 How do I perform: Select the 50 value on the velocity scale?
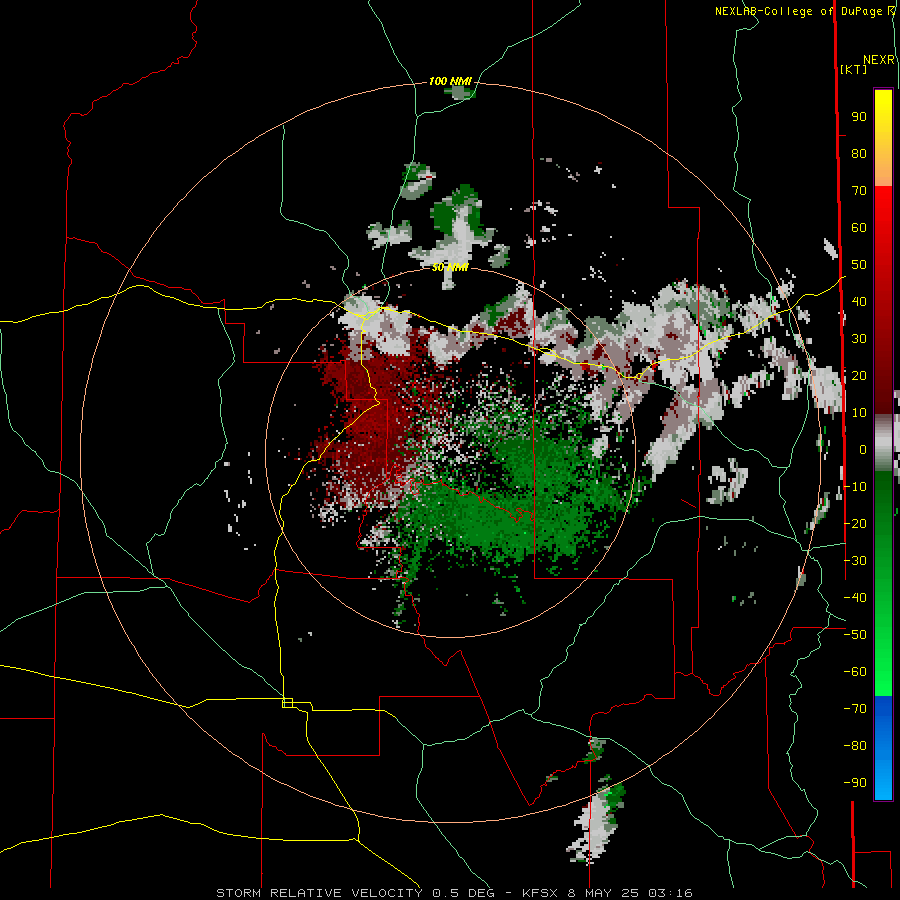pyautogui.click(x=859, y=265)
